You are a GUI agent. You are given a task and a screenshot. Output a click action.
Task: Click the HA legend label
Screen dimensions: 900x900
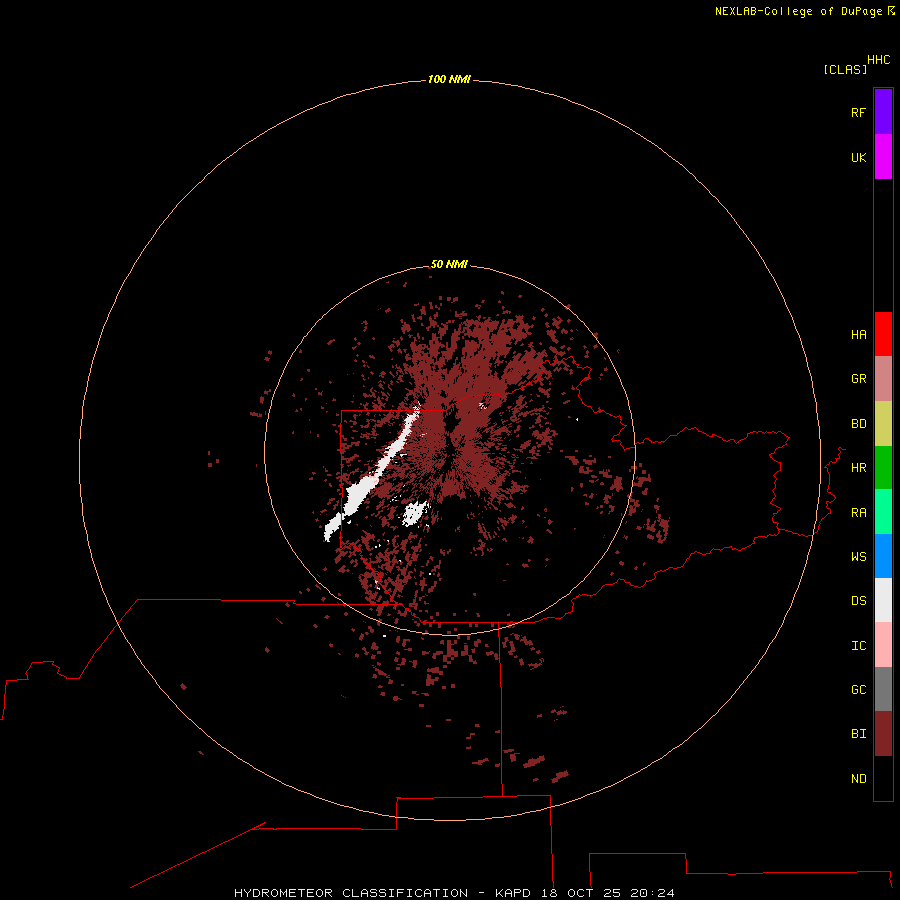pos(858,335)
